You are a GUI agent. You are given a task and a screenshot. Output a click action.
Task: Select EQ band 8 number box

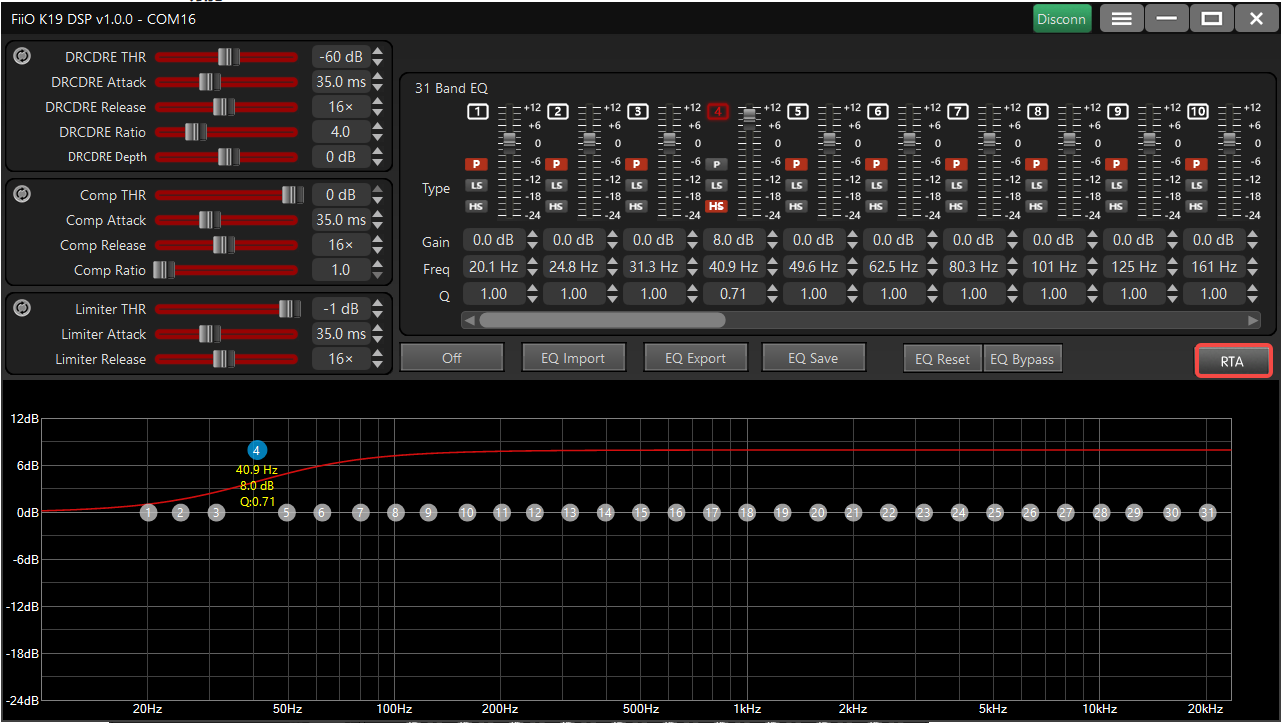1038,111
